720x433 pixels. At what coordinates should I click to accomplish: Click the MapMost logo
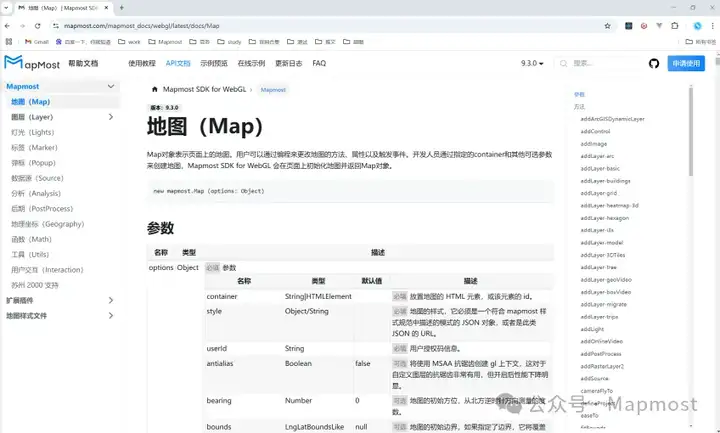coord(32,63)
